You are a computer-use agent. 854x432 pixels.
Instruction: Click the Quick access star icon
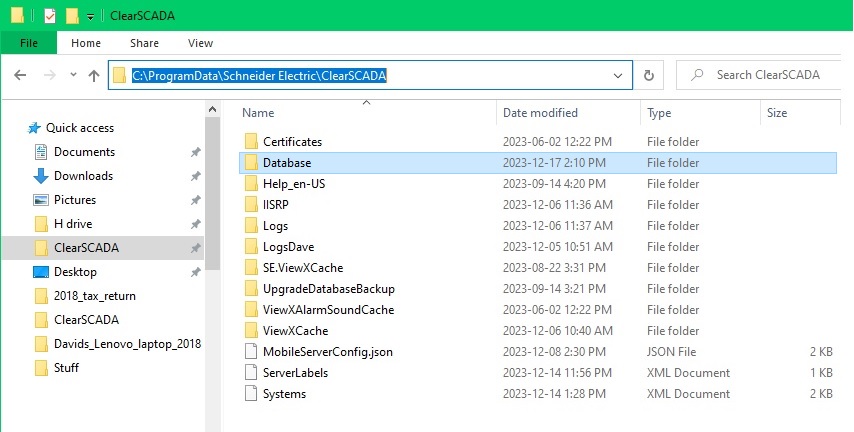click(34, 128)
